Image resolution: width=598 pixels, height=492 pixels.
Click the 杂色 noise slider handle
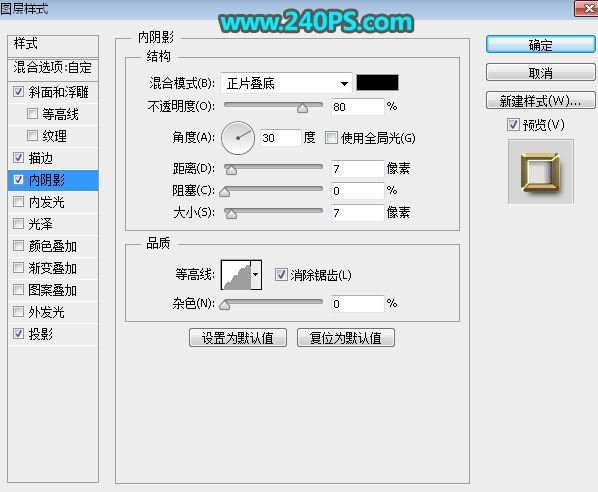point(225,305)
